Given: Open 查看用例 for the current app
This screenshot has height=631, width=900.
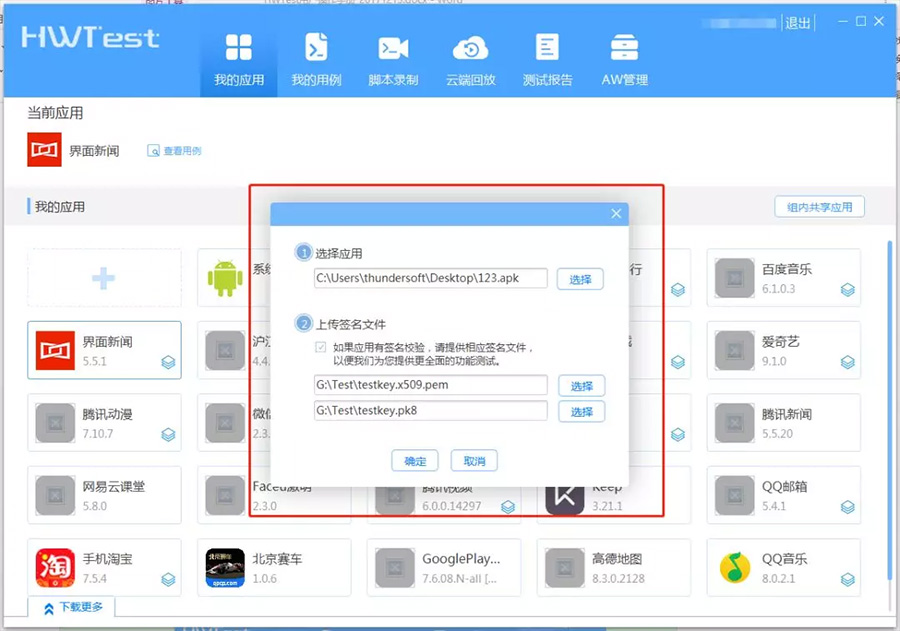Looking at the screenshot, I should pyautogui.click(x=174, y=151).
